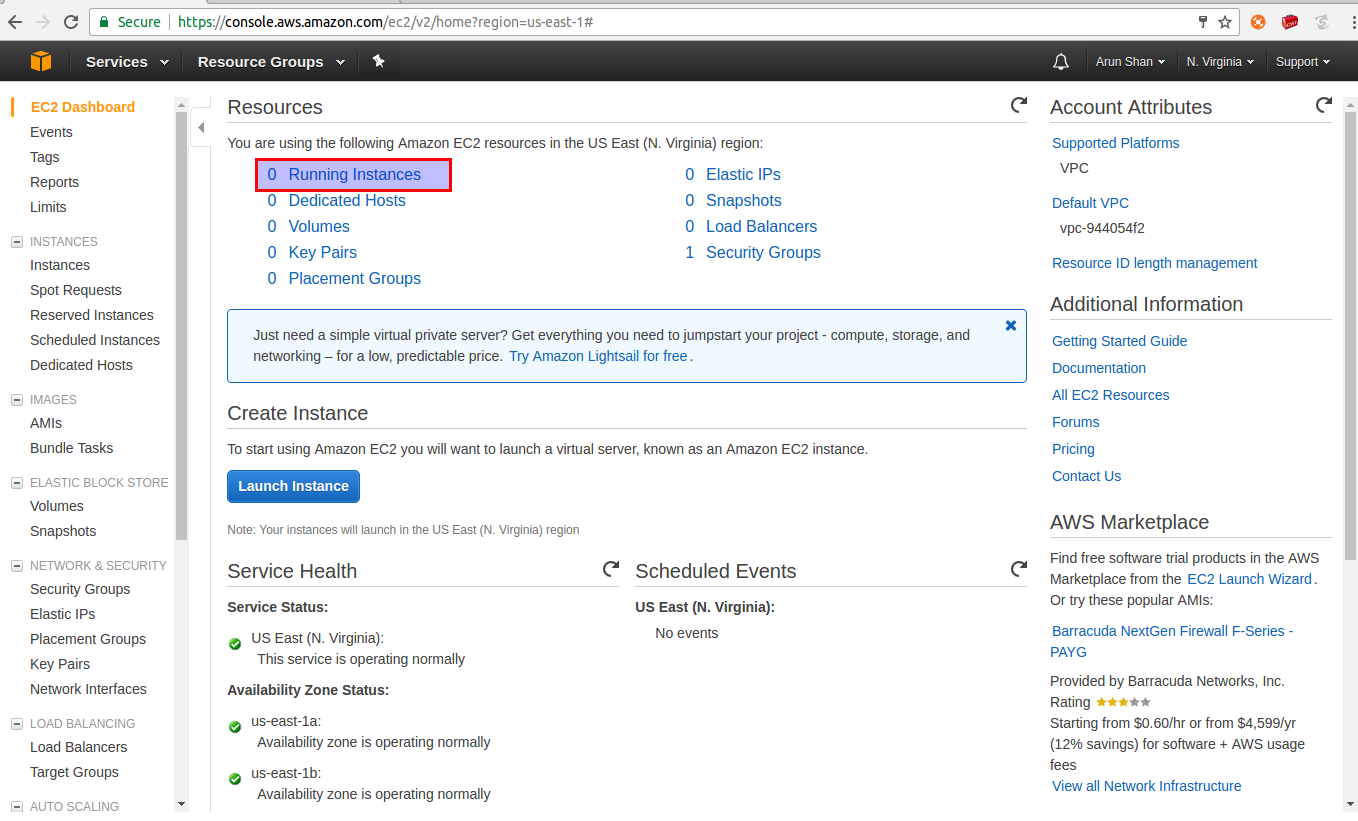Screen dimensions: 1358x821
Task: Open the EC2 Launch Wizard link
Action: (x=1249, y=579)
